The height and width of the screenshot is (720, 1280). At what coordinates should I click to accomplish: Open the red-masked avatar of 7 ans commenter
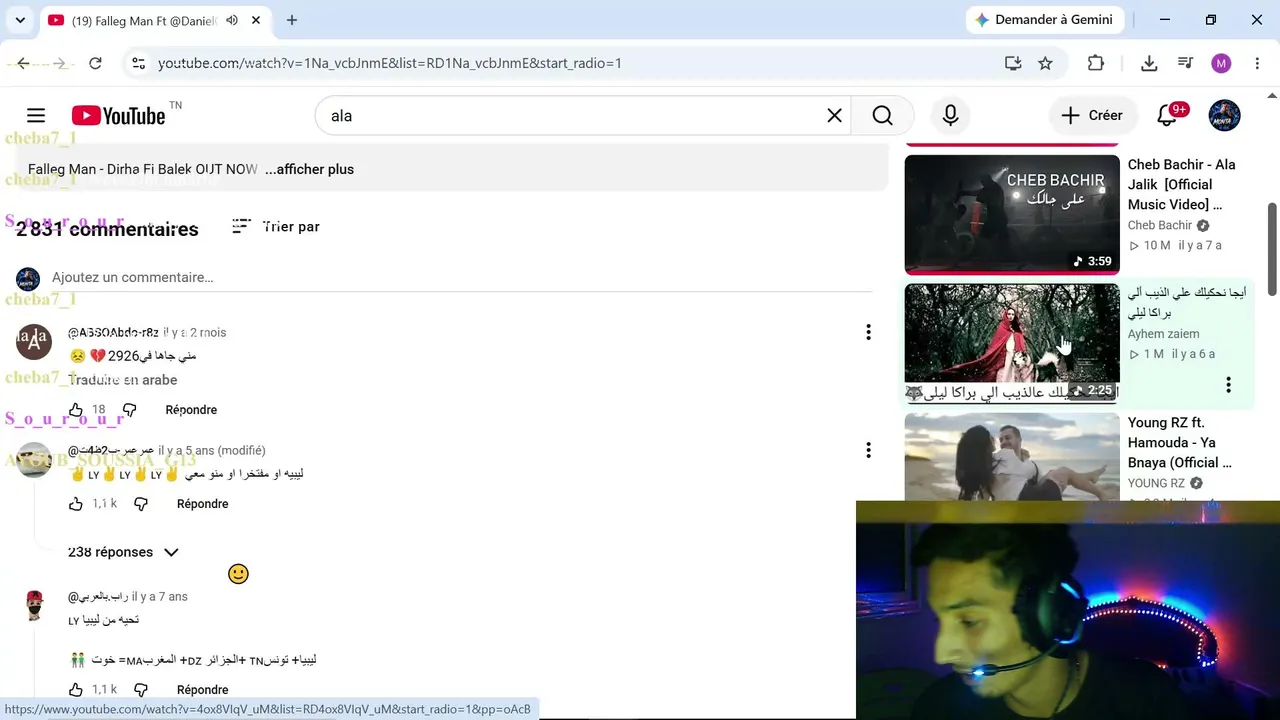(34, 606)
